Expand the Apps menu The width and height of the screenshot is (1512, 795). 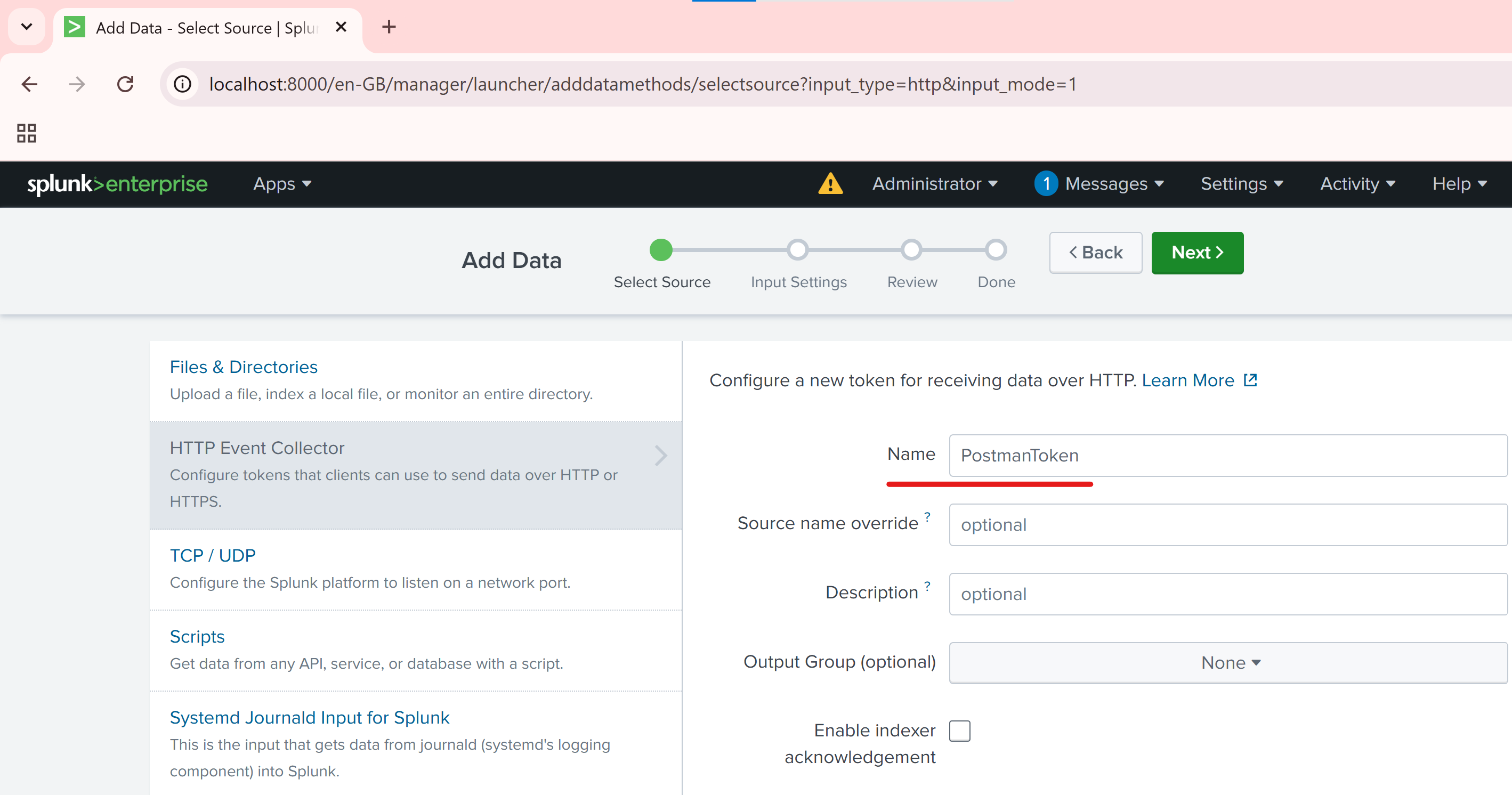click(x=282, y=184)
